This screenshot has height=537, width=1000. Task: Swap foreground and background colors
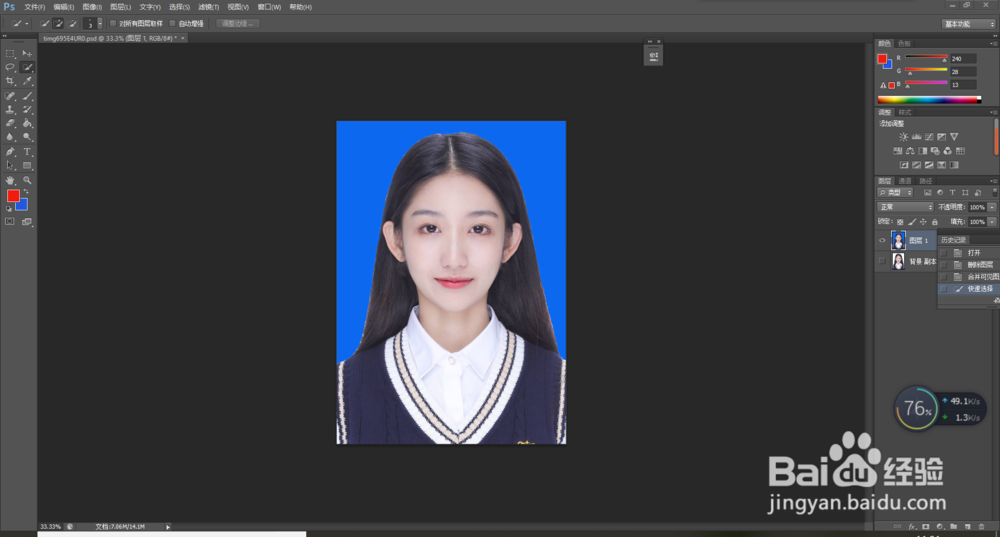tap(26, 192)
